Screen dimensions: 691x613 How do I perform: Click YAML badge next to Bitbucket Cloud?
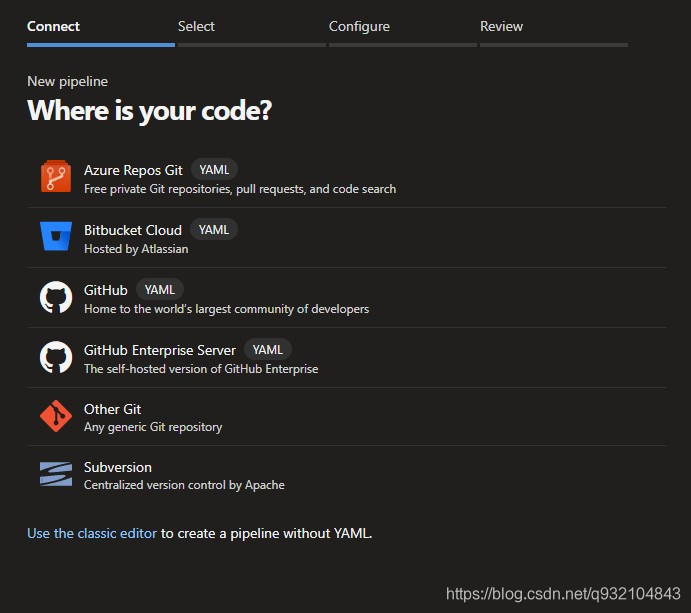(x=214, y=230)
